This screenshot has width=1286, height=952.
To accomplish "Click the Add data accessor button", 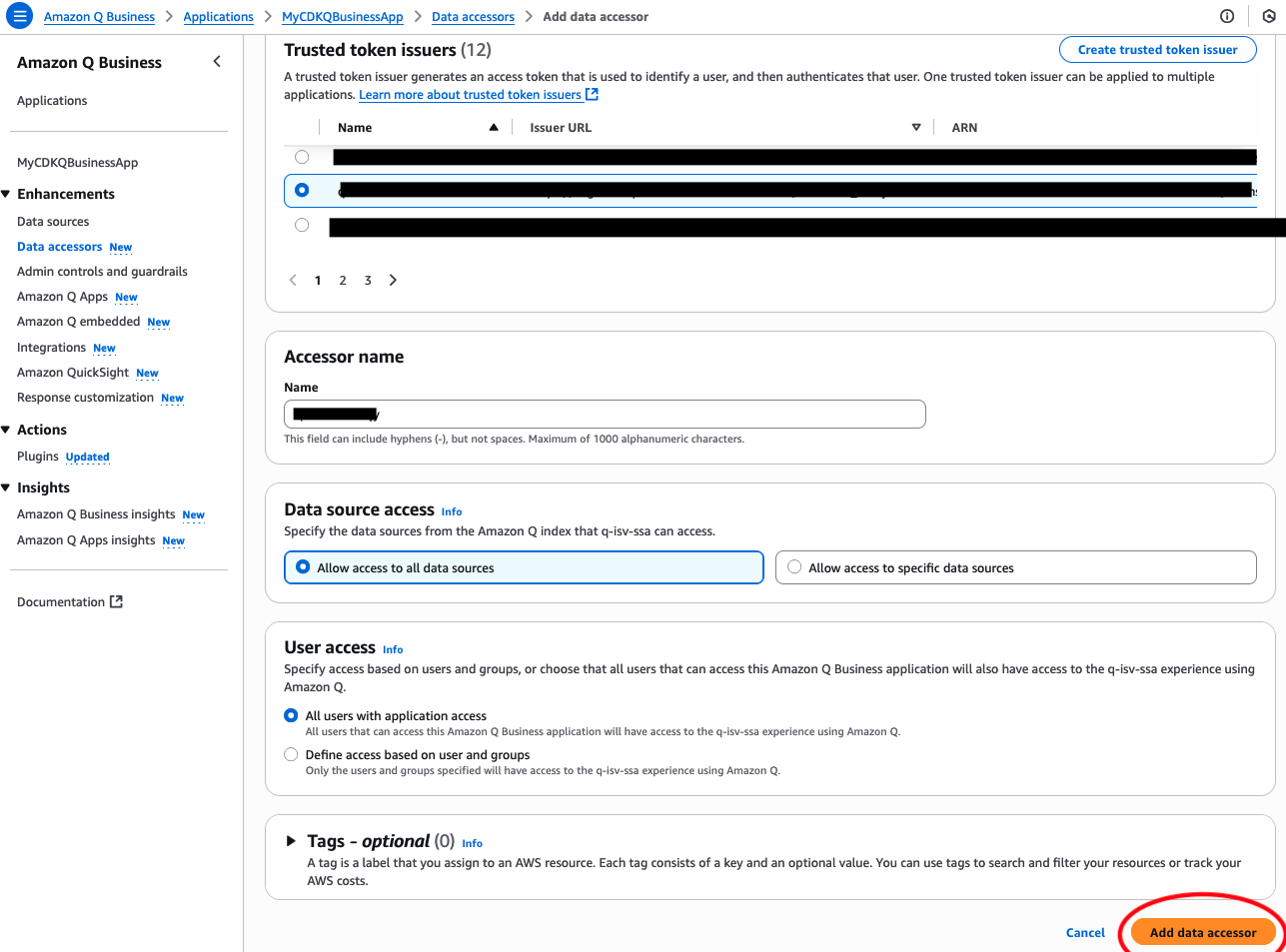I will (1201, 931).
